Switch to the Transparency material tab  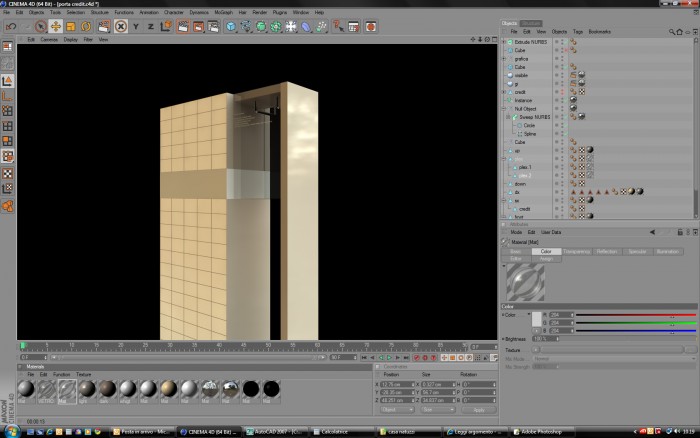pos(576,251)
